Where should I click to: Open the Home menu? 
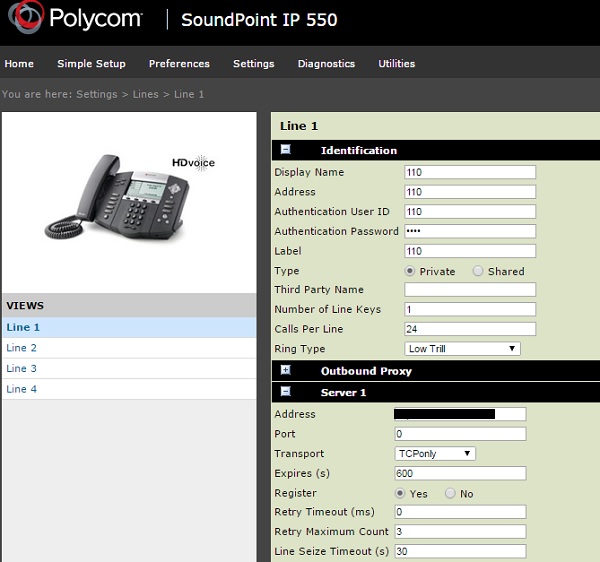(19, 64)
